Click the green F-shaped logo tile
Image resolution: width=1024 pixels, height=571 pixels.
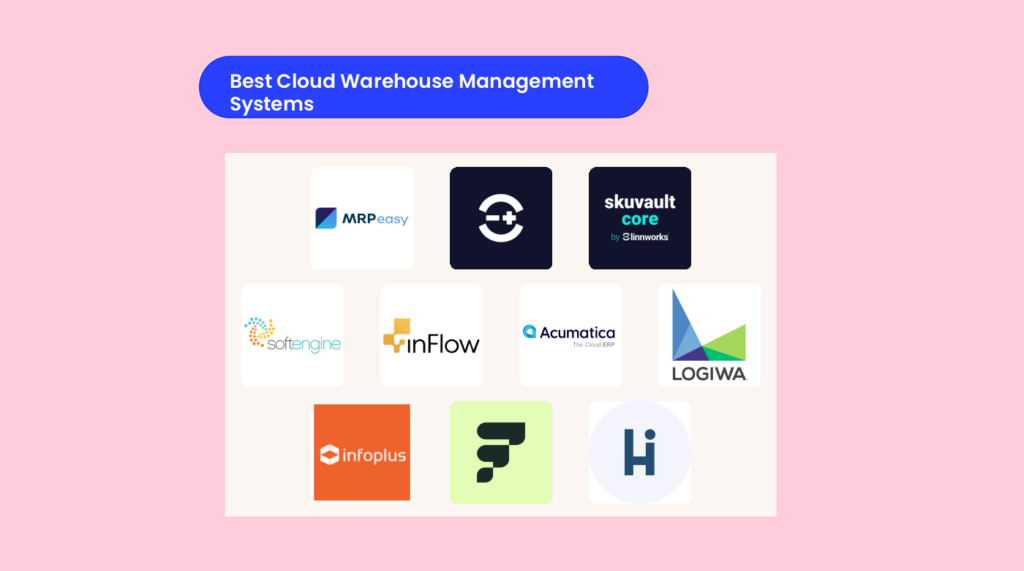tap(501, 453)
